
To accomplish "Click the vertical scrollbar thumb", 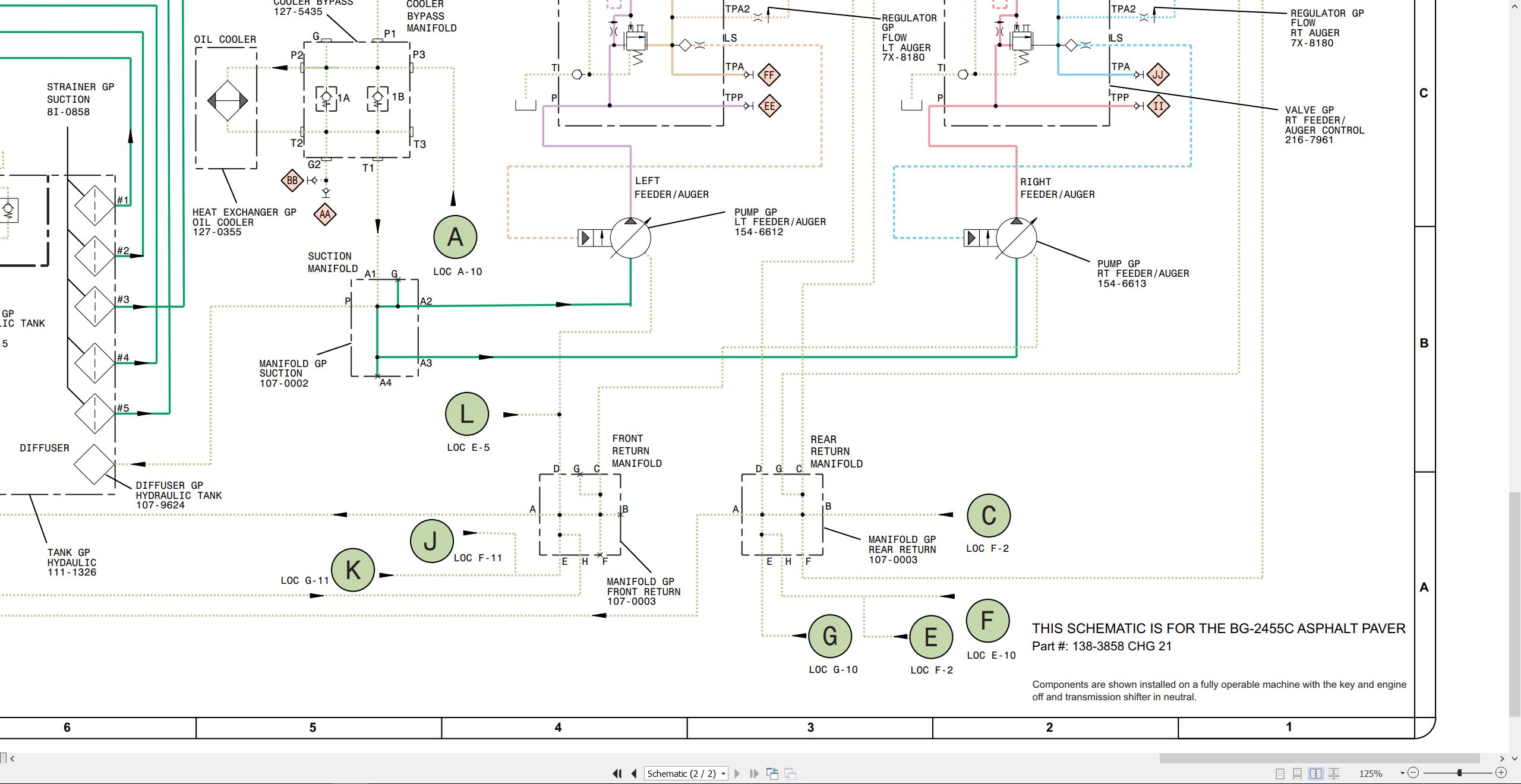I will [1514, 604].
